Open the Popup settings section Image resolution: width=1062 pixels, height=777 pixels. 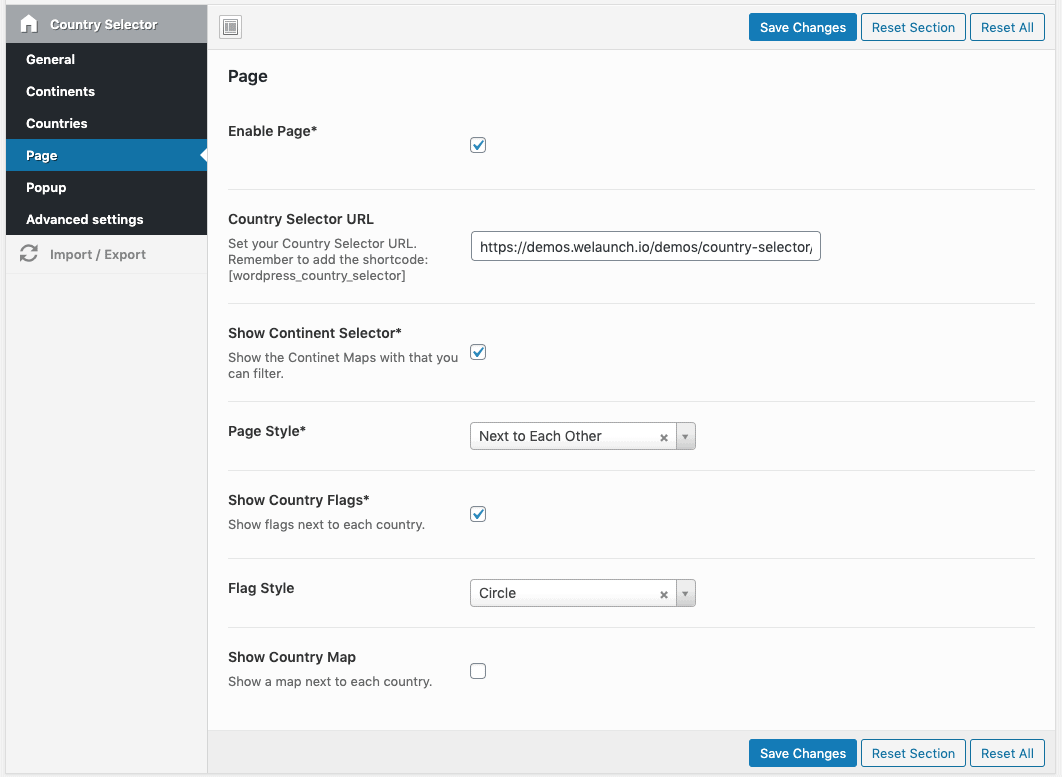(x=46, y=187)
